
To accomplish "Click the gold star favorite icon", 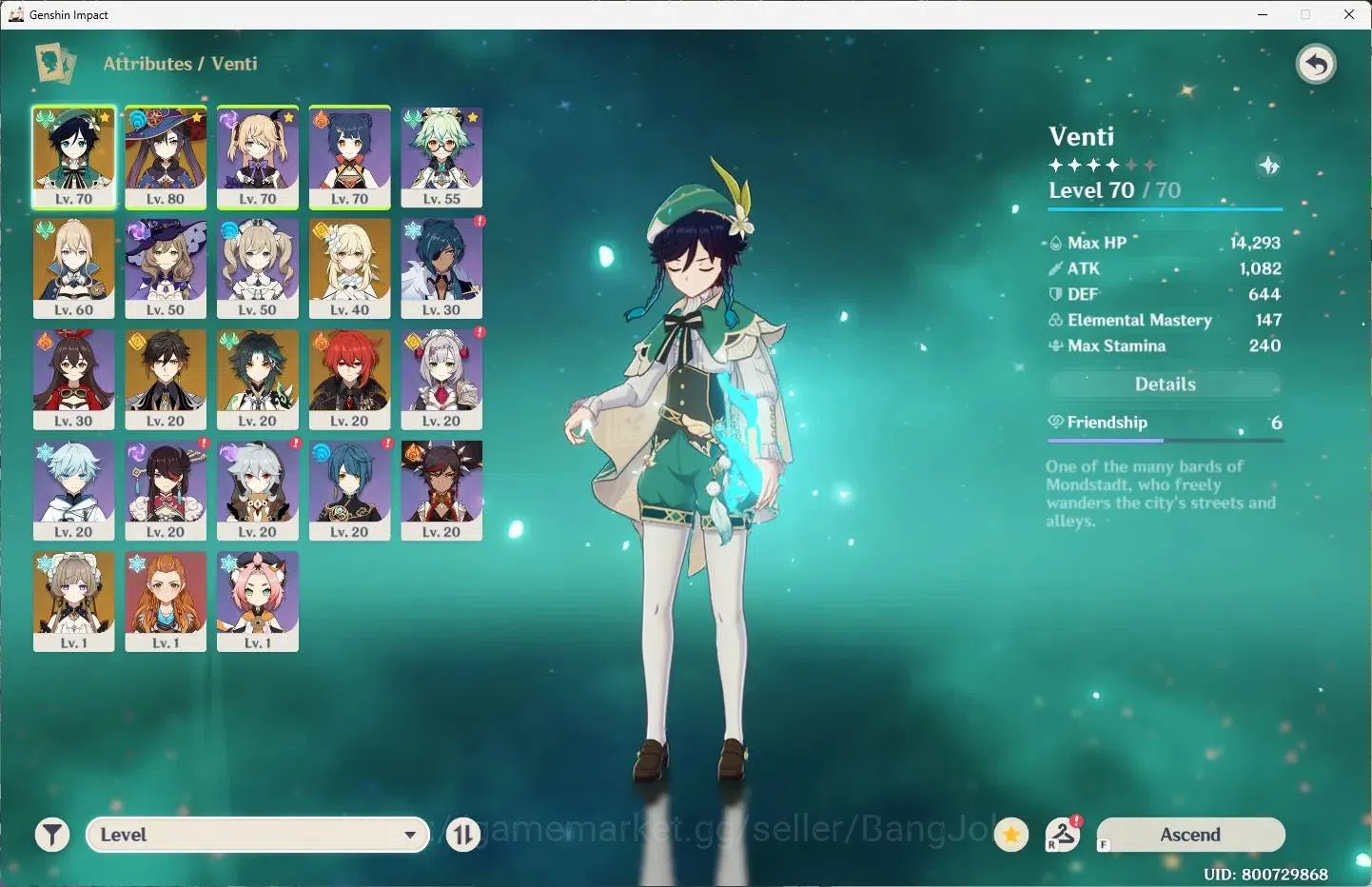I will pyautogui.click(x=1011, y=836).
